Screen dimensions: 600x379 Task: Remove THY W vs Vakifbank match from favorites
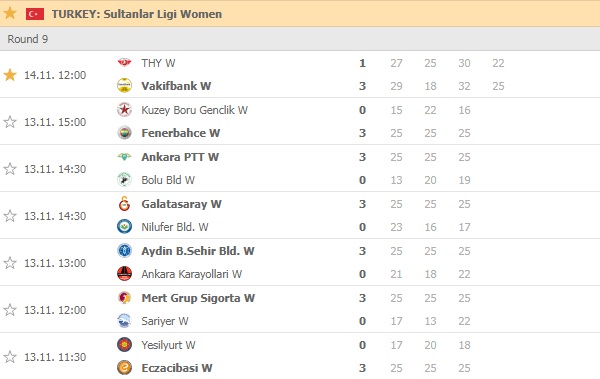point(10,75)
